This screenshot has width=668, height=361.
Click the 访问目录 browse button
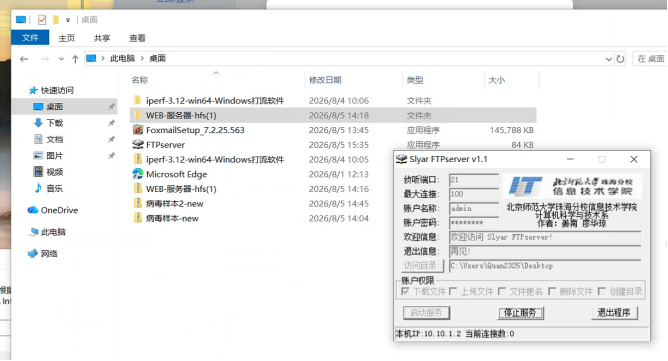click(x=423, y=266)
